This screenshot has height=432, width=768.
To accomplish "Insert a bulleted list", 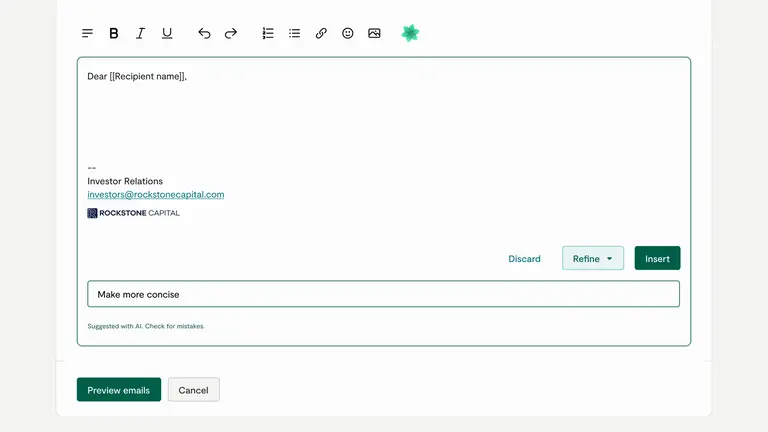I will click(x=294, y=33).
